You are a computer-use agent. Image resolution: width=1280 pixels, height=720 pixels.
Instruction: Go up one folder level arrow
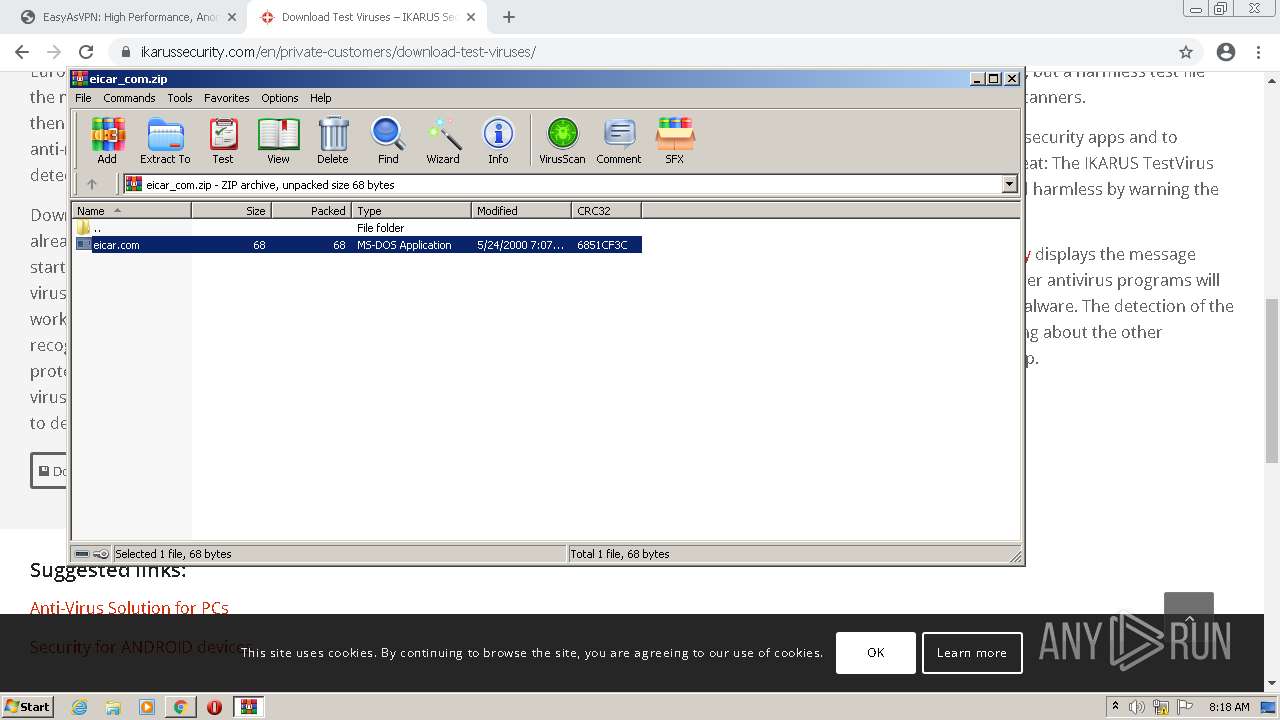pyautogui.click(x=92, y=184)
